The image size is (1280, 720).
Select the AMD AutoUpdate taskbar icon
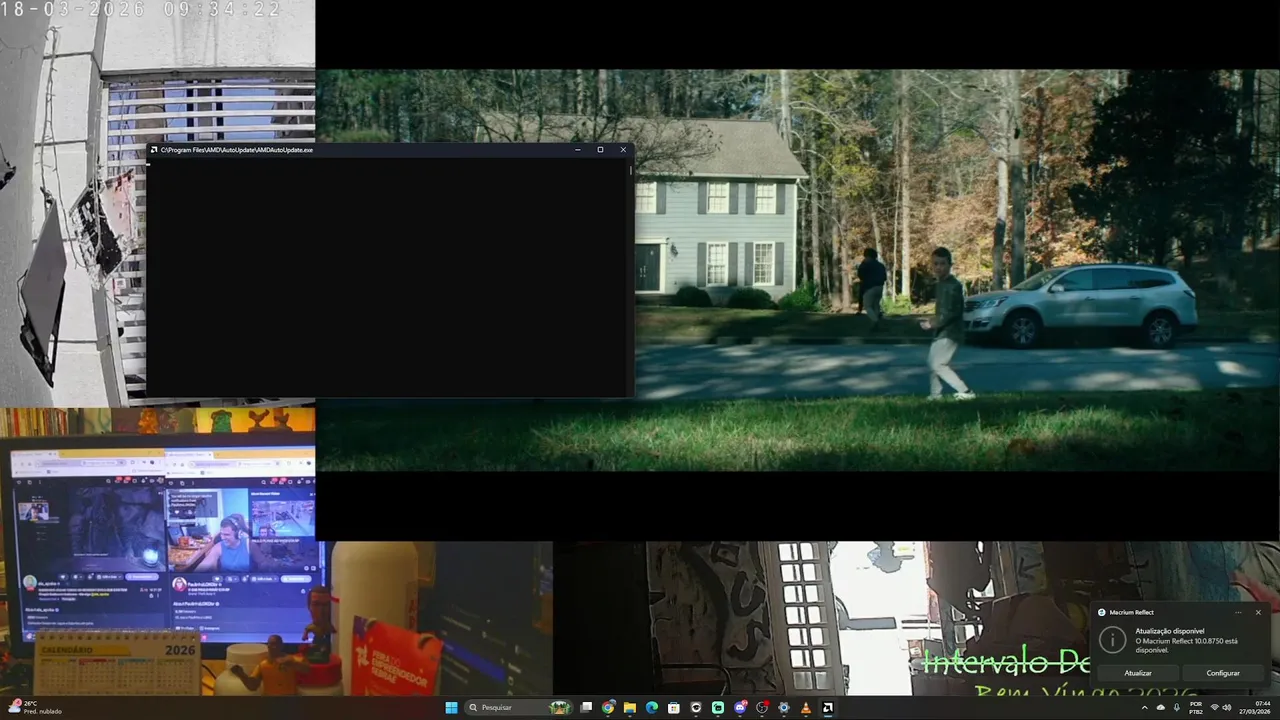828,707
